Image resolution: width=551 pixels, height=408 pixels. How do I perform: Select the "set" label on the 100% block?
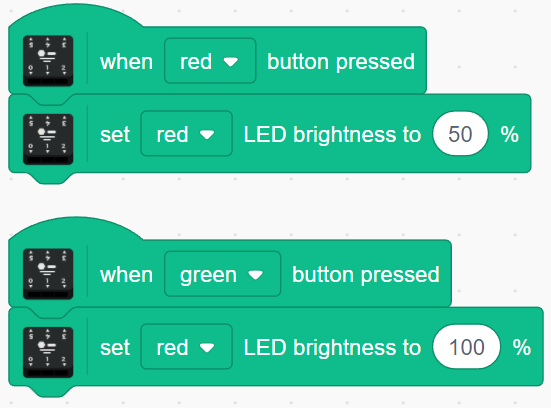[115, 348]
